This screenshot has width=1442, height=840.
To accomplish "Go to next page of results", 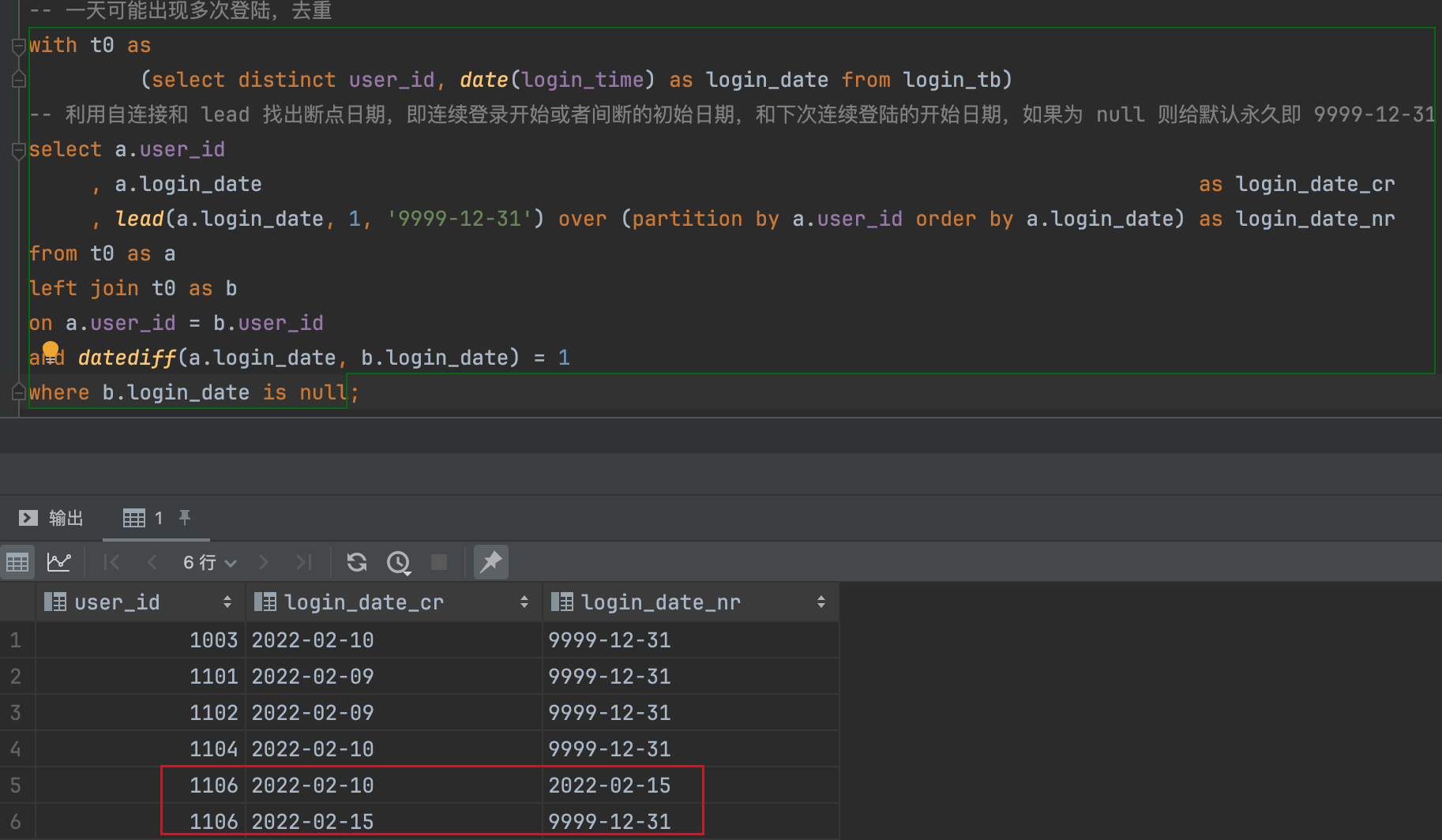I will point(264,562).
